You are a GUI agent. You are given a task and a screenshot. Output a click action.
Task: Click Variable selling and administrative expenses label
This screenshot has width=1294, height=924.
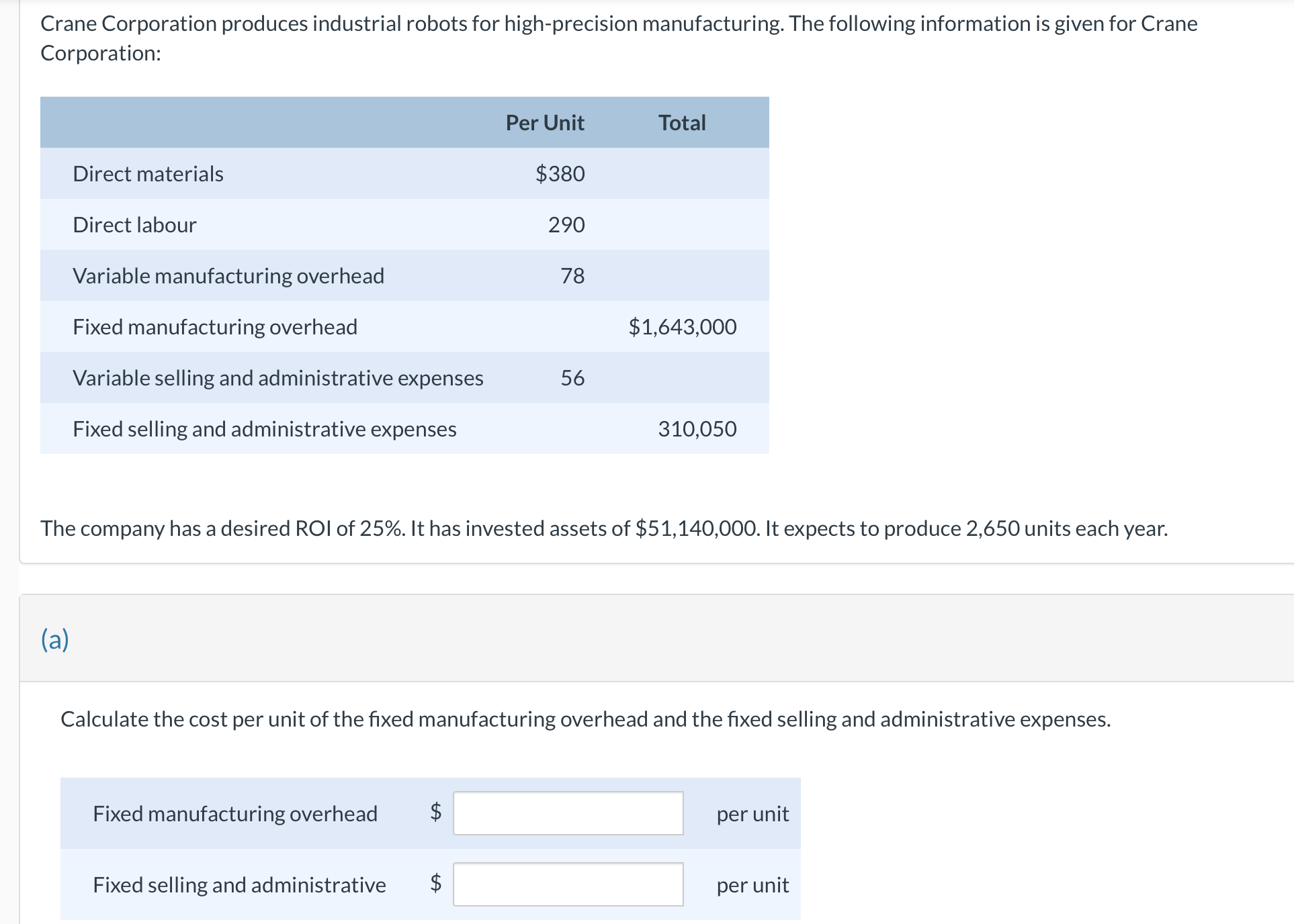278,378
